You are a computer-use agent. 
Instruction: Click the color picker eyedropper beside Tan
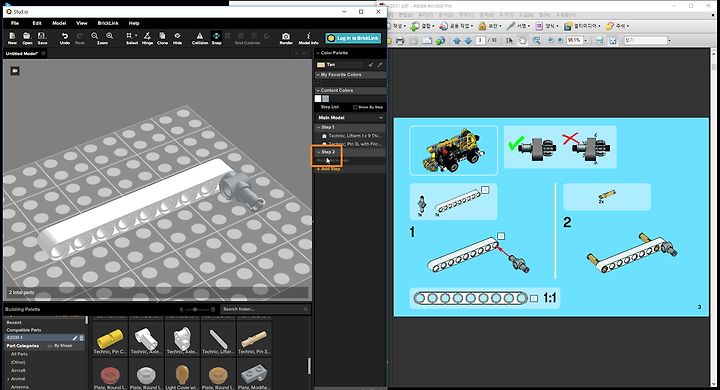[380, 65]
